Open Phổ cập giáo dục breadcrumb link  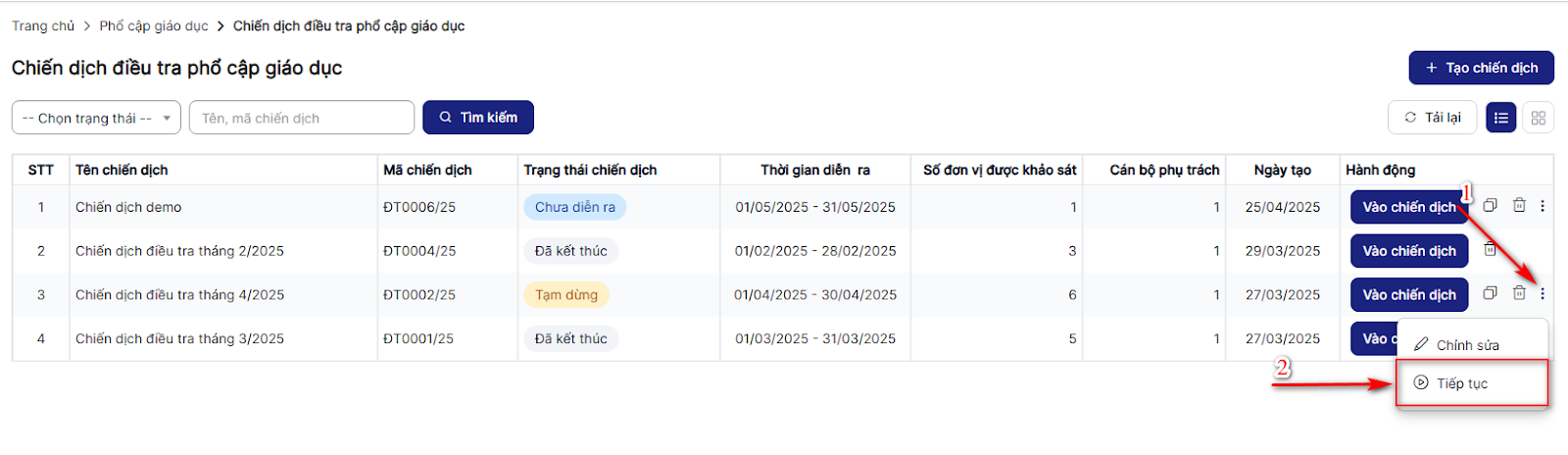tap(154, 26)
